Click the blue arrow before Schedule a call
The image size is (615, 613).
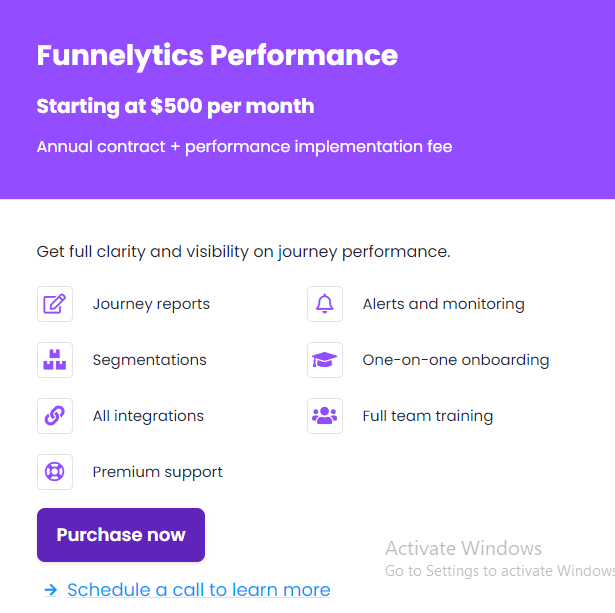tap(51, 589)
